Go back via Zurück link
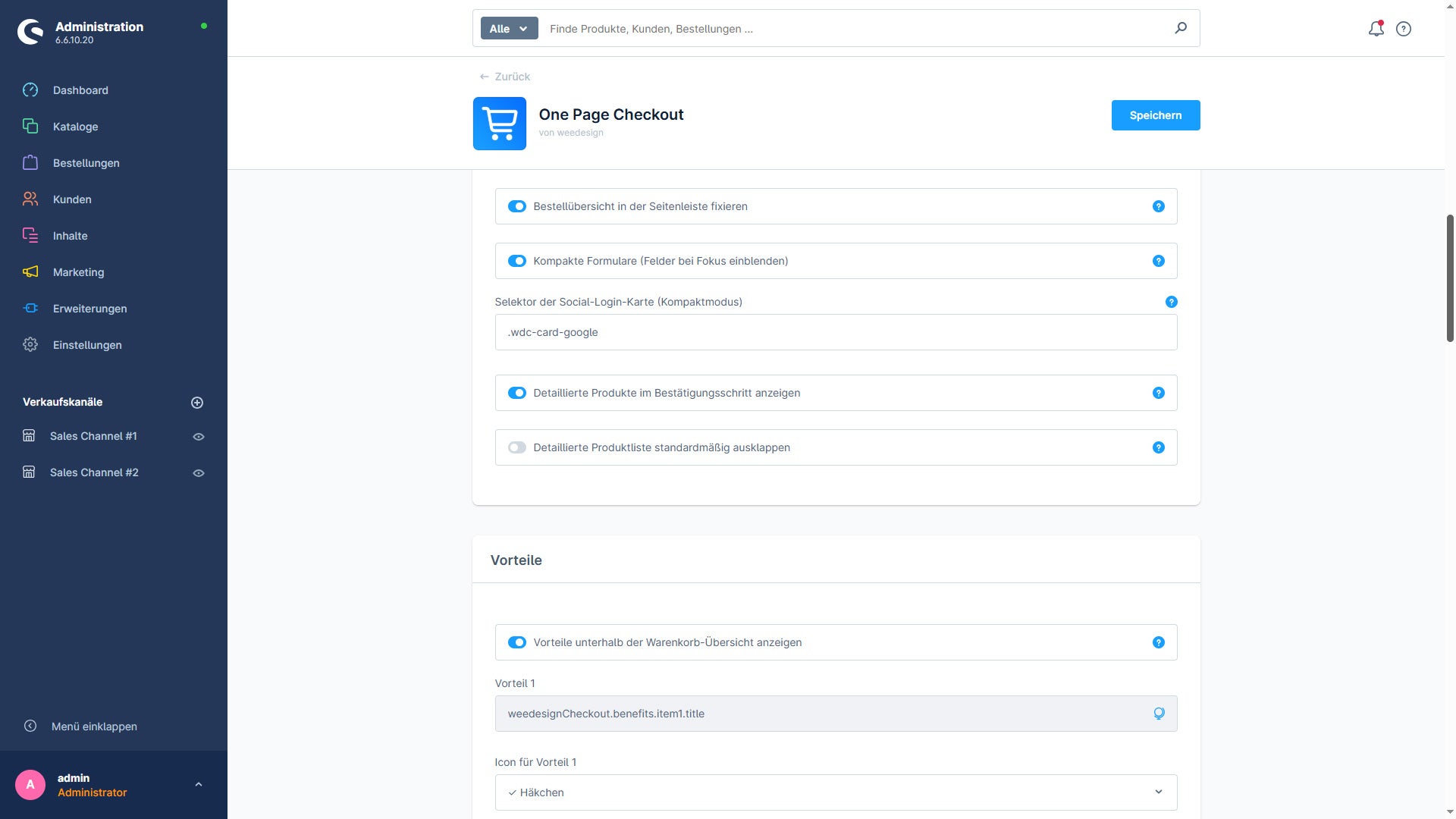The width and height of the screenshot is (1456, 819). point(505,77)
